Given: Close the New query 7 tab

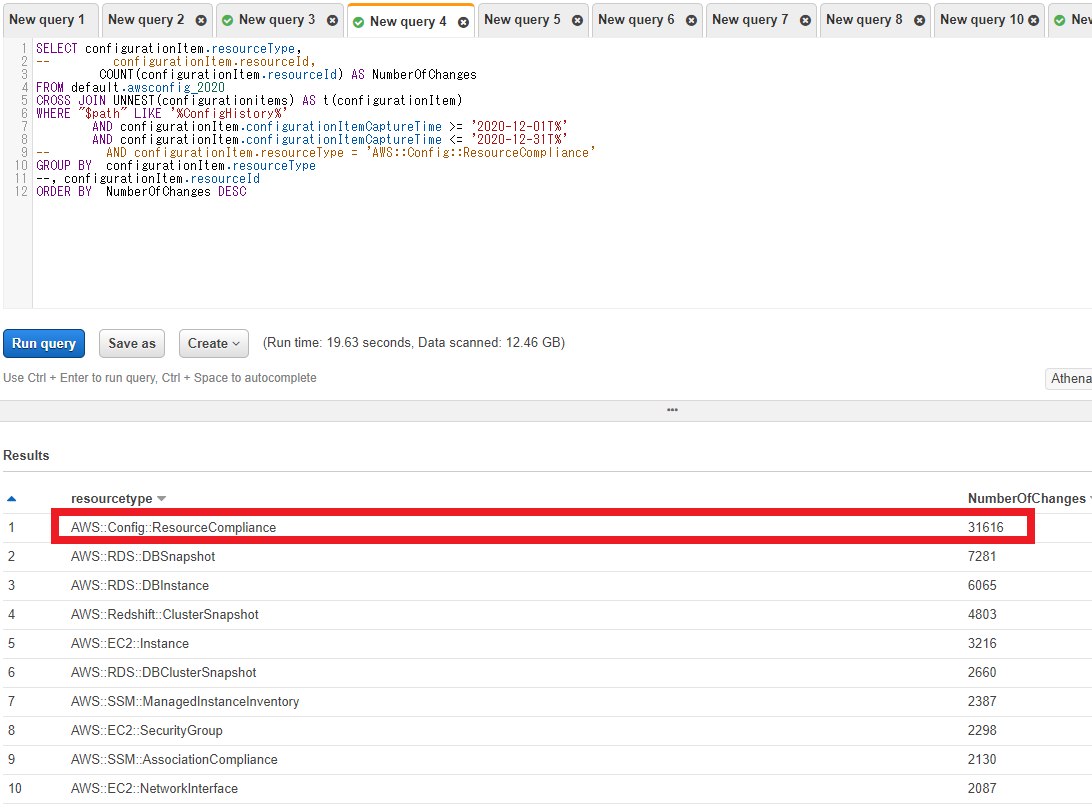Looking at the screenshot, I should [805, 20].
